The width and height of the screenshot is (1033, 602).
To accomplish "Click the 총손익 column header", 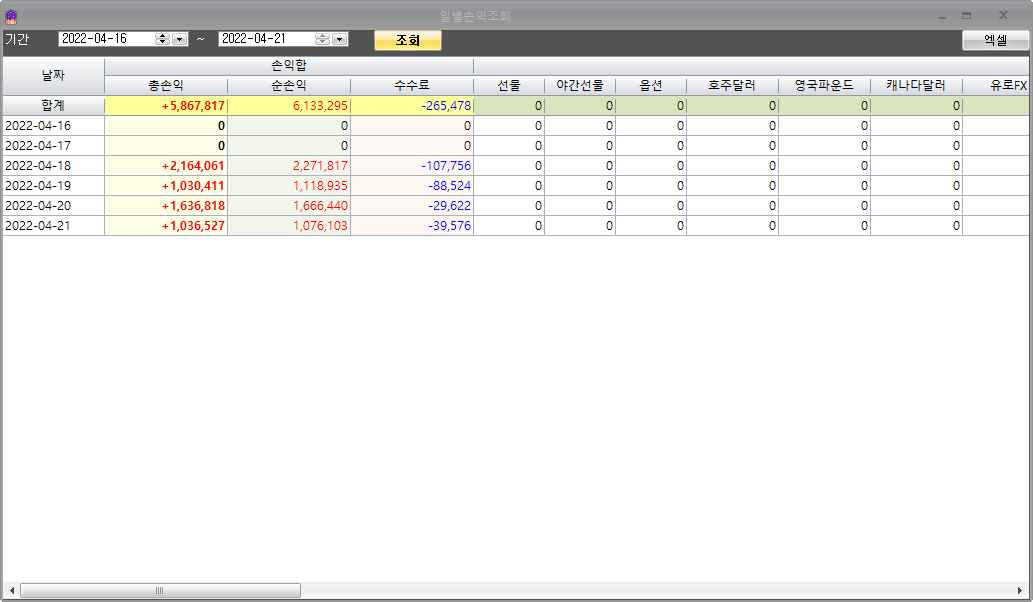I will coord(166,86).
